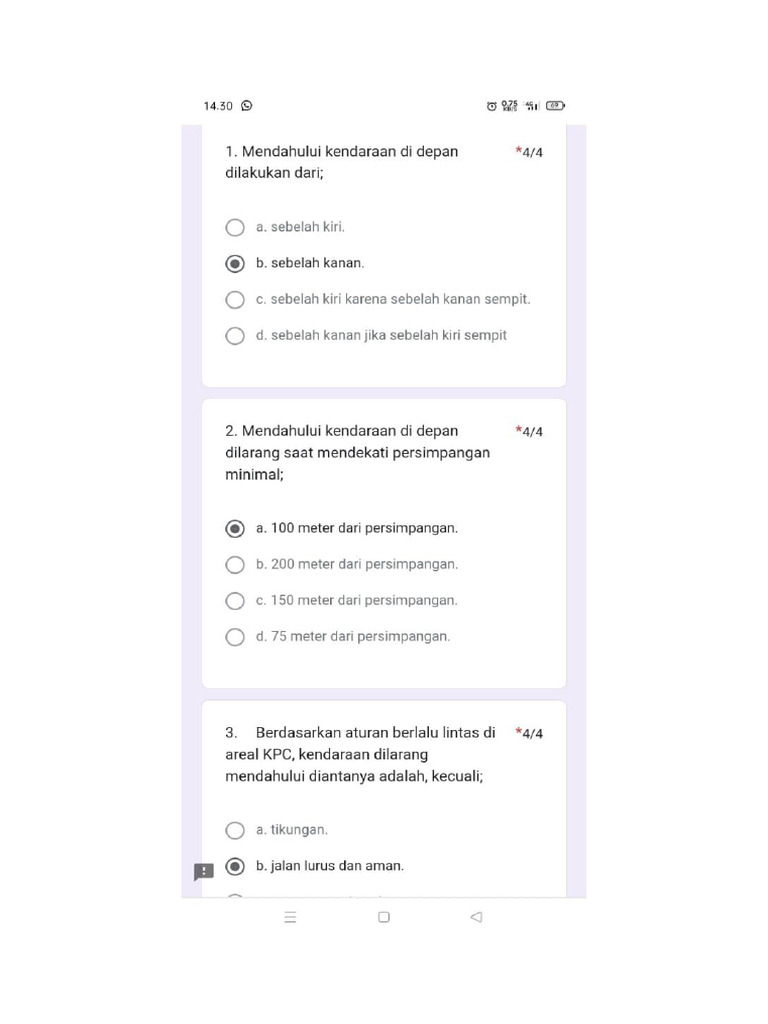768x1024 pixels.
Task: Select "b. 200 meter dari persimpangan"
Action: 235,565
